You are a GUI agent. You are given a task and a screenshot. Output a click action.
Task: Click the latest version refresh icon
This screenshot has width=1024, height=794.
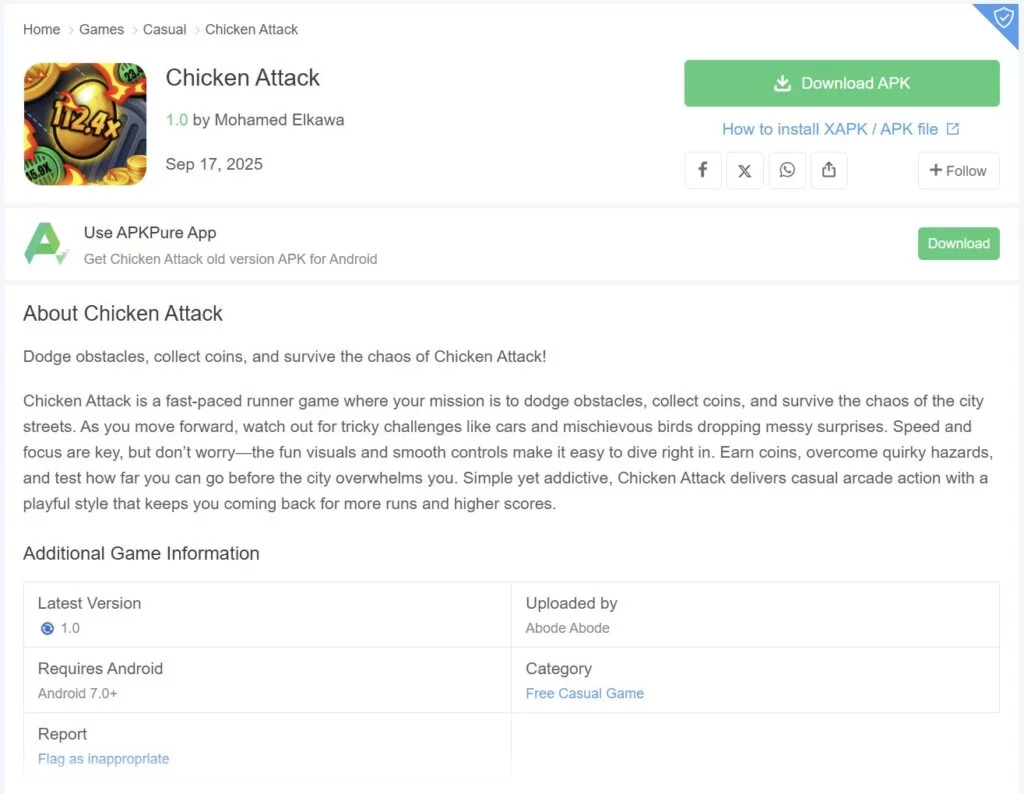coord(46,629)
